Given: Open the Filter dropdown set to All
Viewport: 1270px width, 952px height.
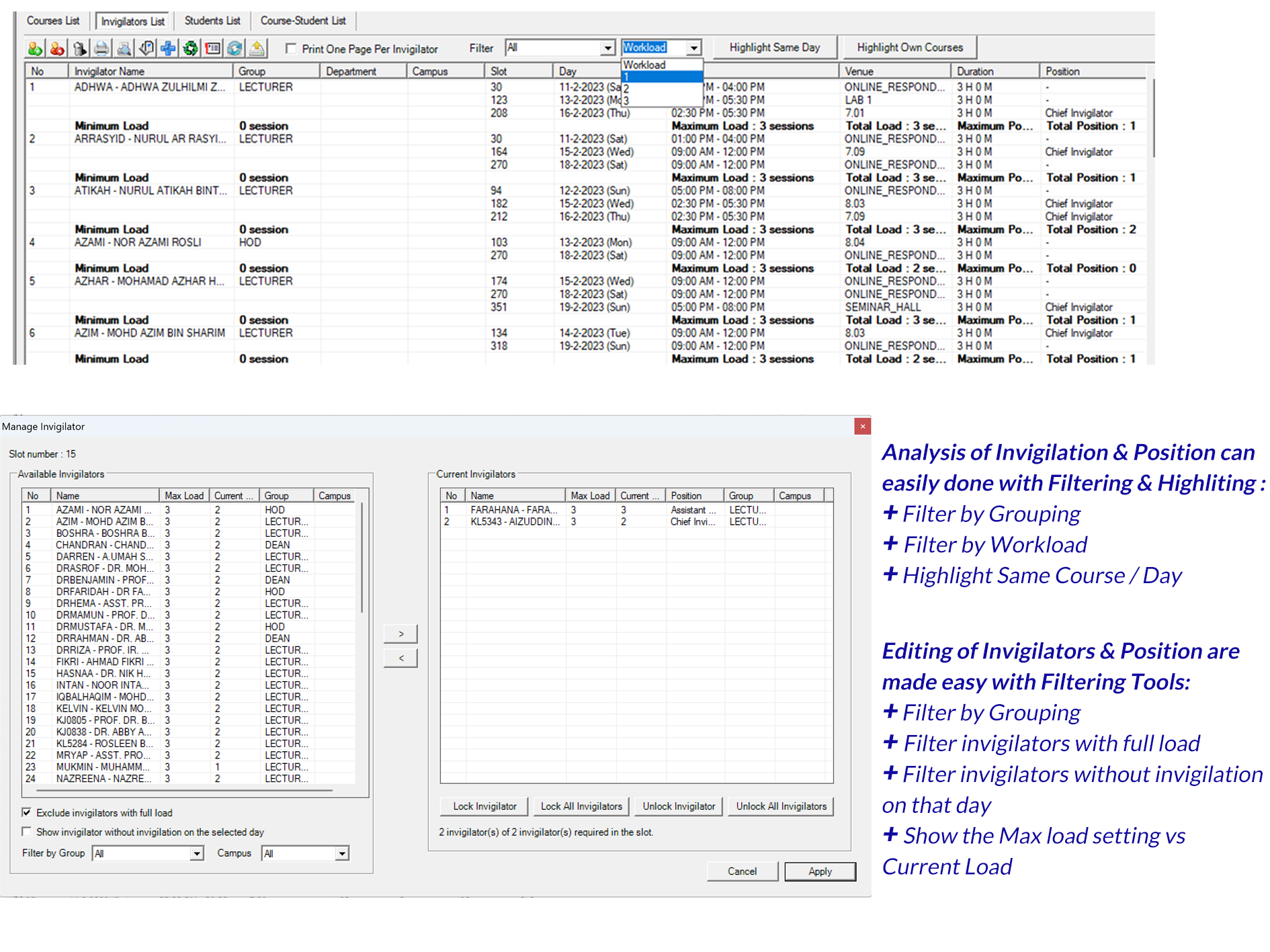Looking at the screenshot, I should [x=607, y=48].
